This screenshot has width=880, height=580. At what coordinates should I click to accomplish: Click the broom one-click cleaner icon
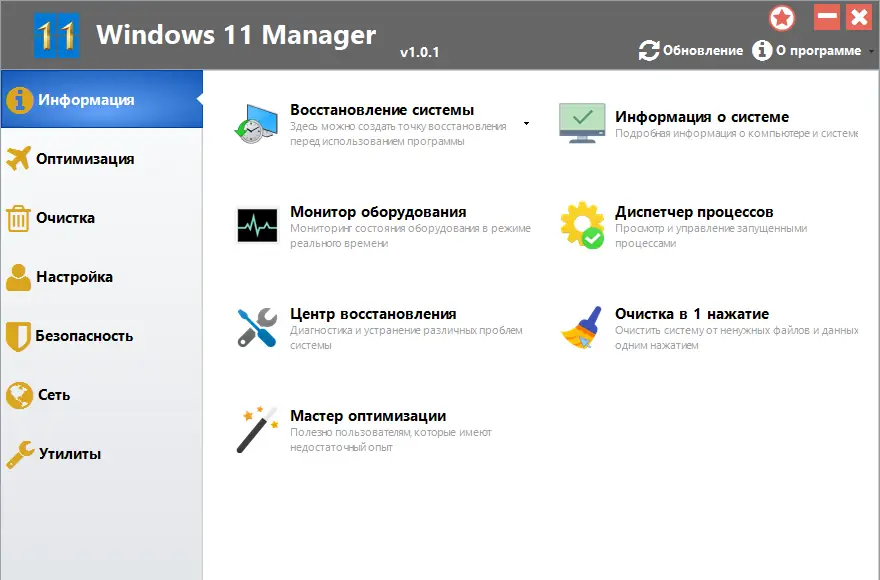click(582, 327)
